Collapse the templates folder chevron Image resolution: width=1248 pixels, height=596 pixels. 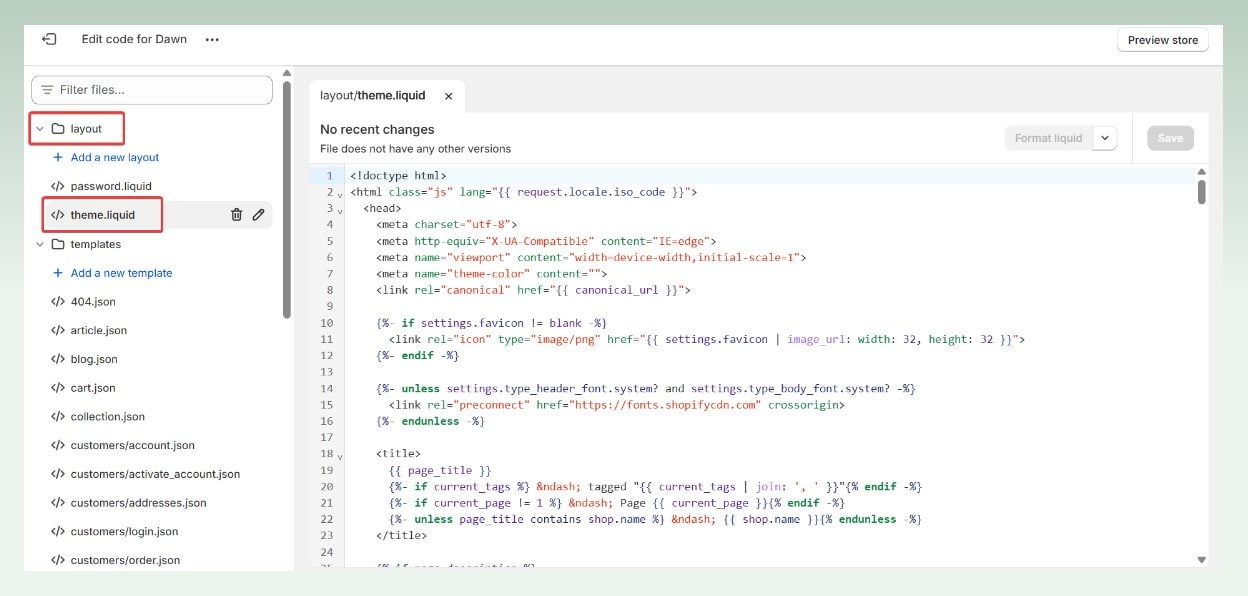(40, 244)
